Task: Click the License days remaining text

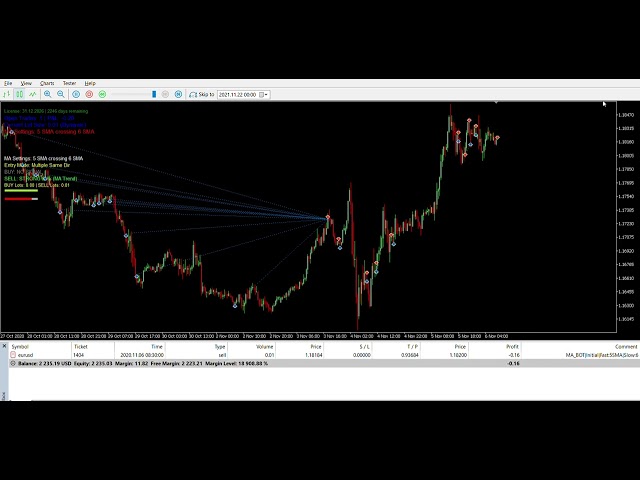Action: click(46, 111)
